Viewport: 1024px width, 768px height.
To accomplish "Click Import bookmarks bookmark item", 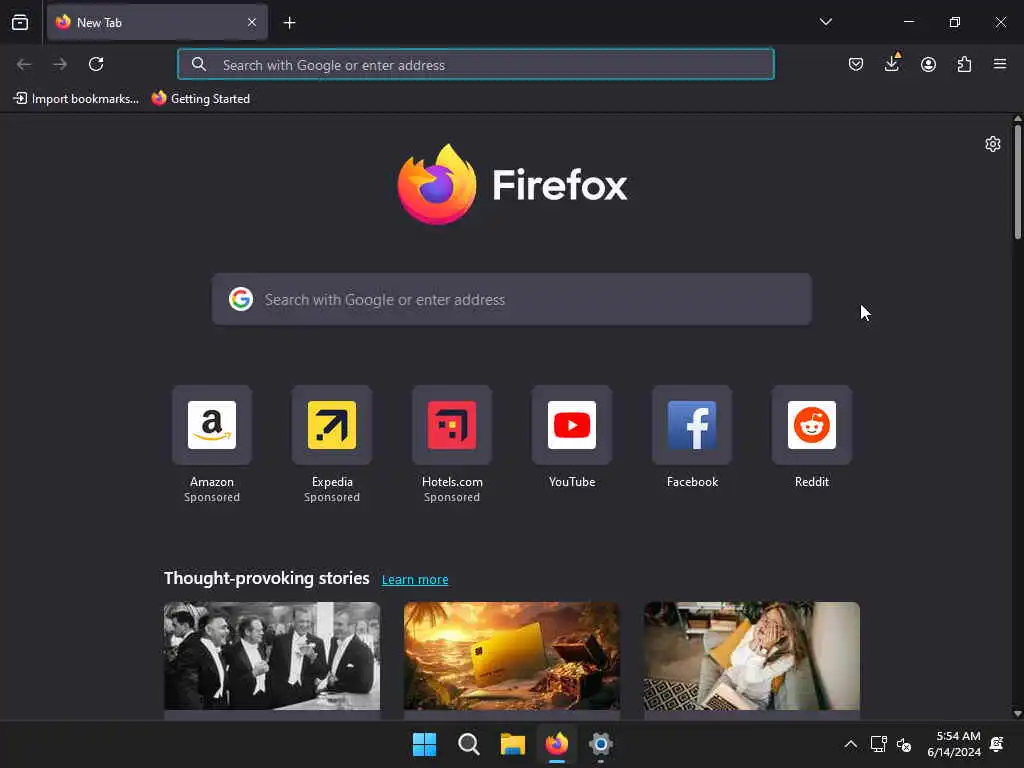I will (x=76, y=99).
